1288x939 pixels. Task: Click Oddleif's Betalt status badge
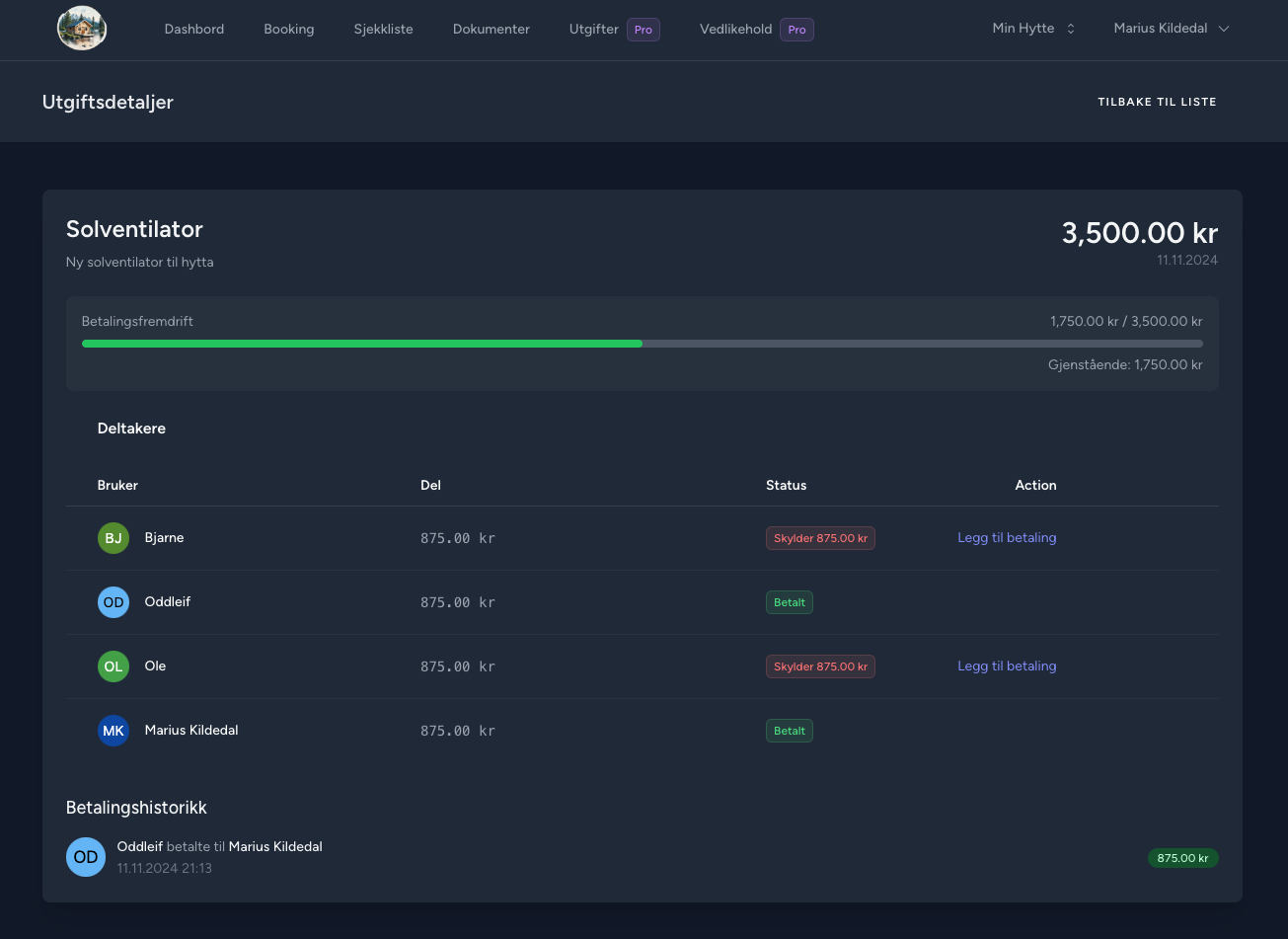(790, 602)
